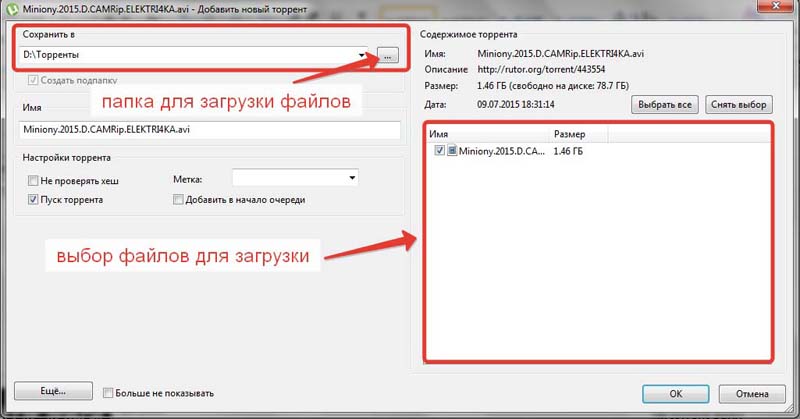Click the AVI file type icon in list
The width and height of the screenshot is (800, 419).
point(452,151)
